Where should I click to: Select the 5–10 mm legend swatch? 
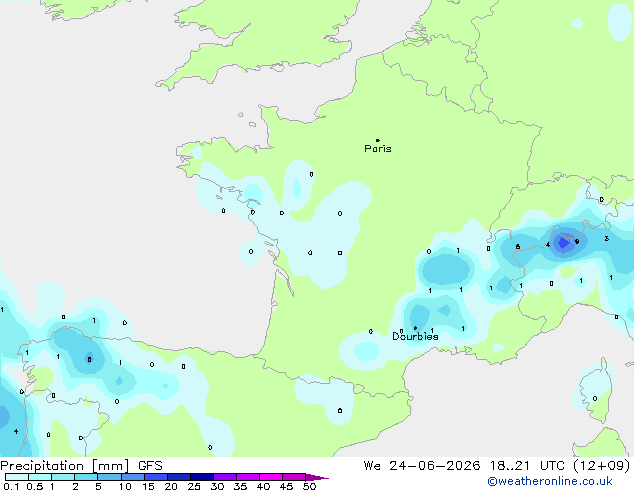tap(109, 477)
